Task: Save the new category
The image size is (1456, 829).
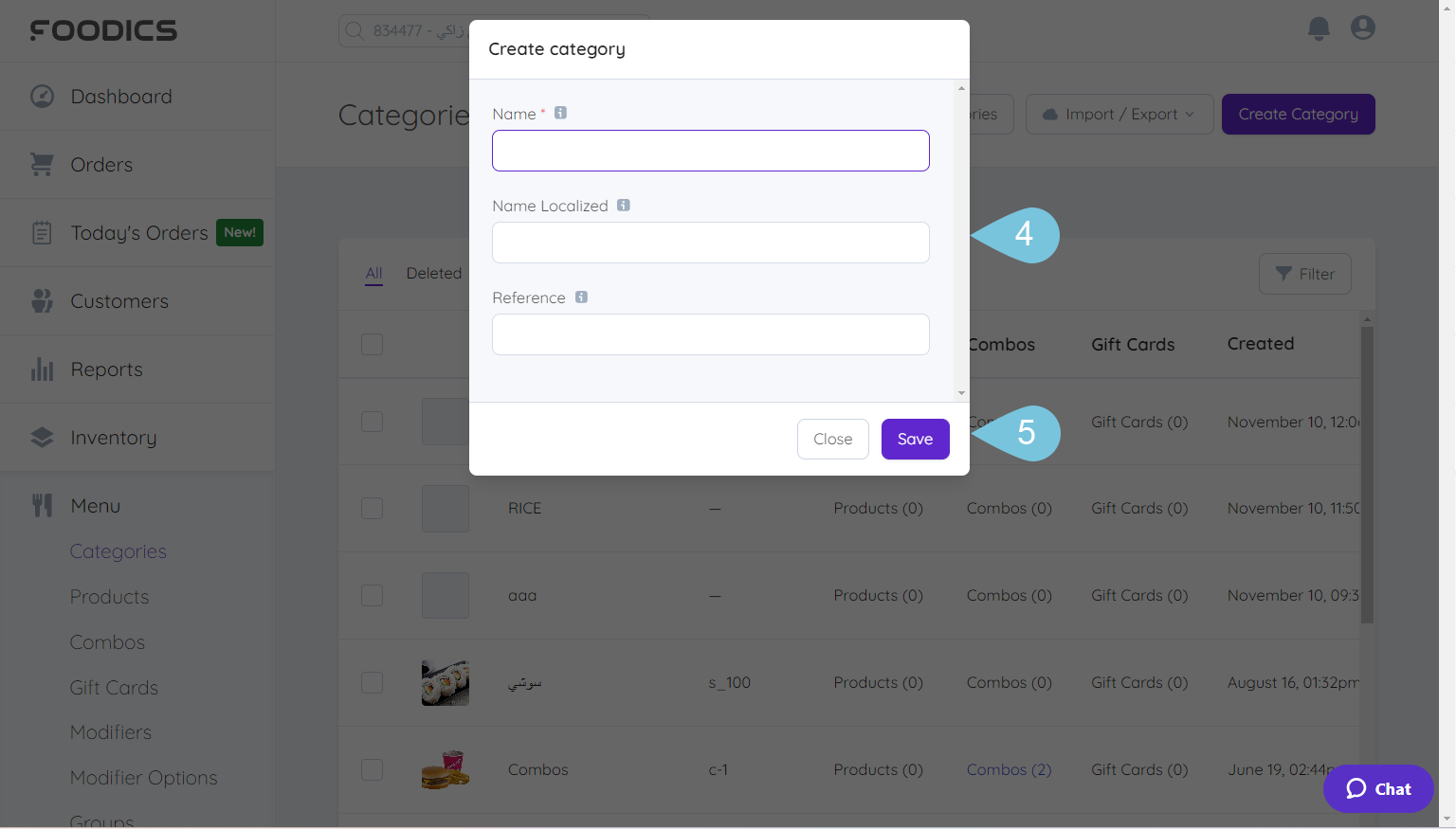Action: [914, 439]
